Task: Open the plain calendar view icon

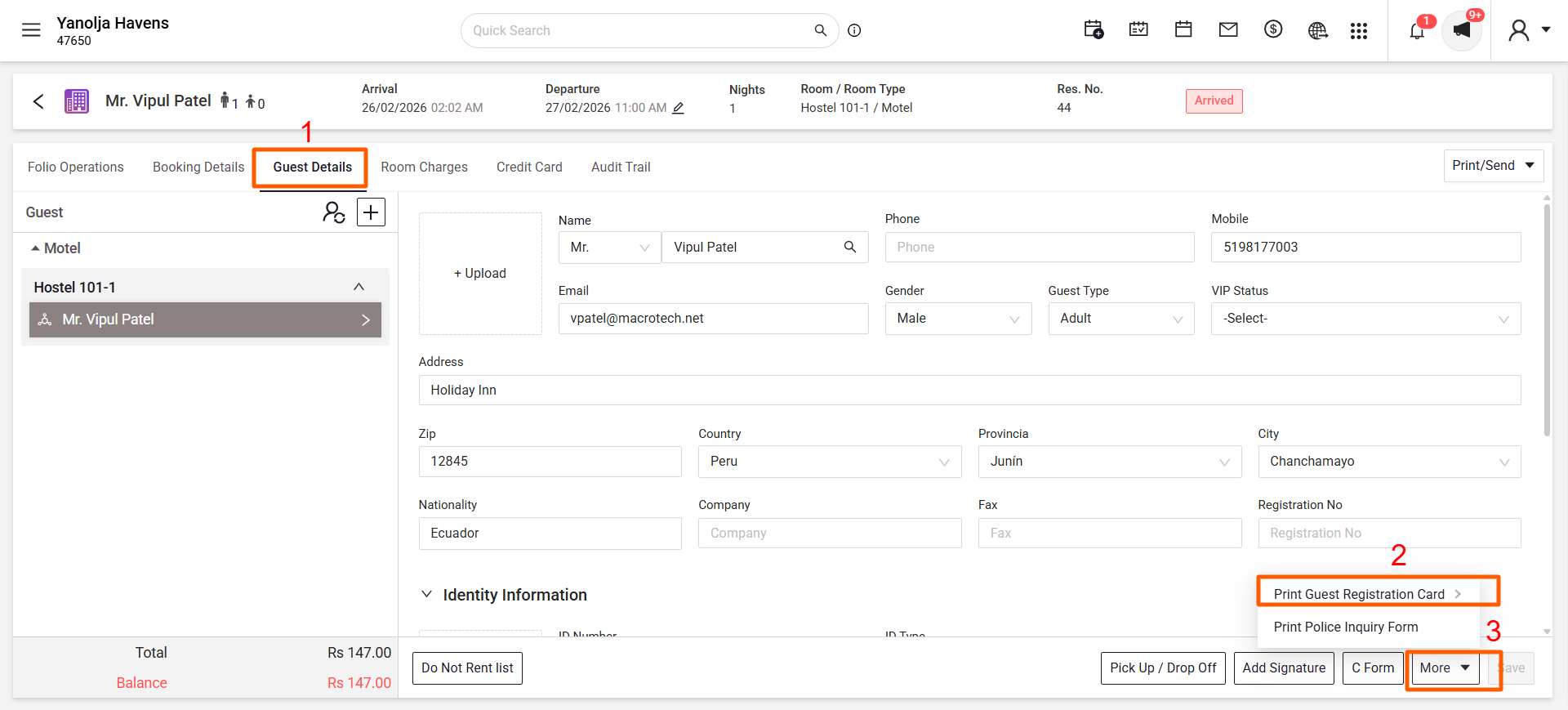Action: (x=1183, y=30)
